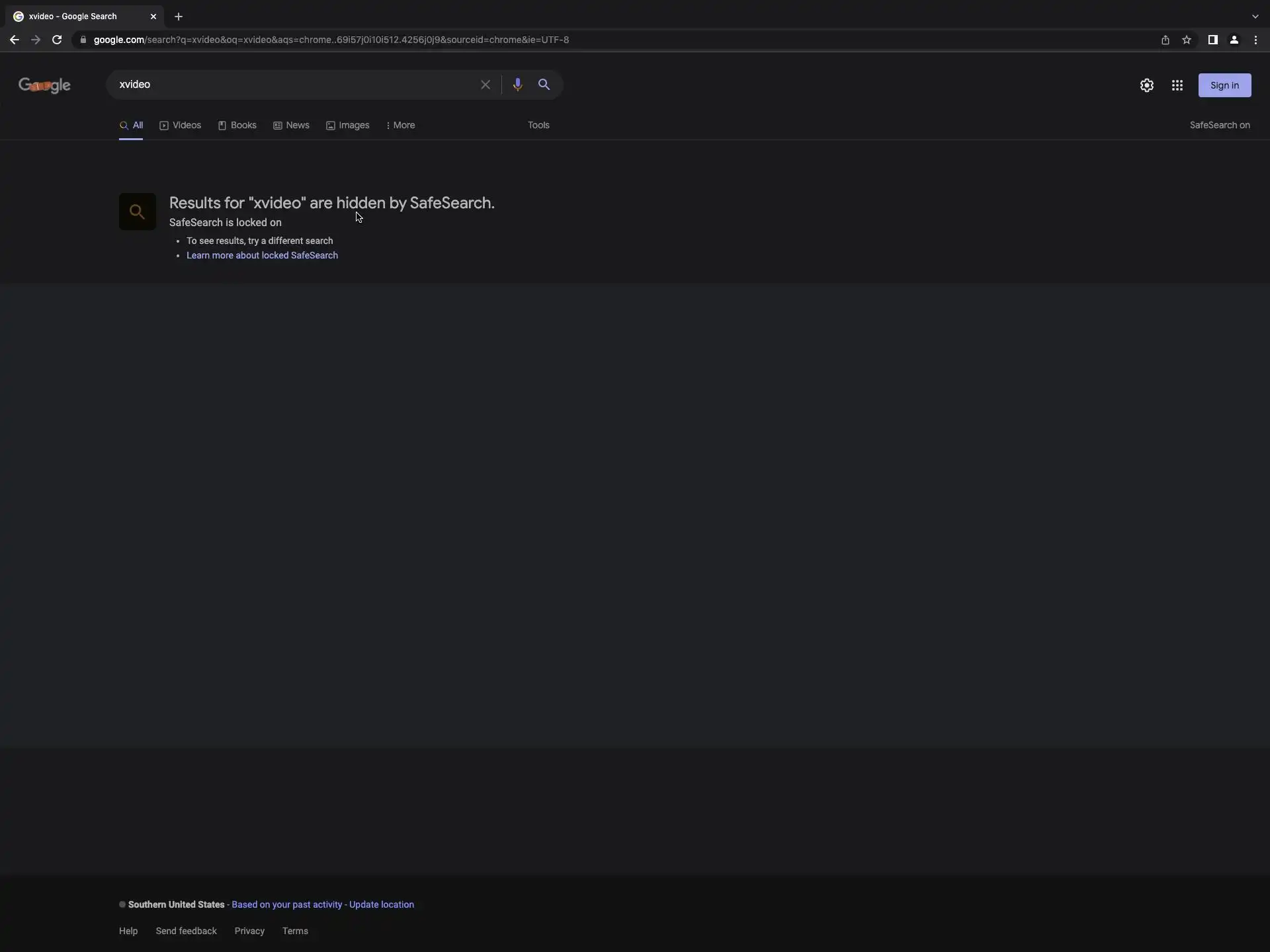Reload the page
This screenshot has width=1270, height=952.
pyautogui.click(x=57, y=40)
